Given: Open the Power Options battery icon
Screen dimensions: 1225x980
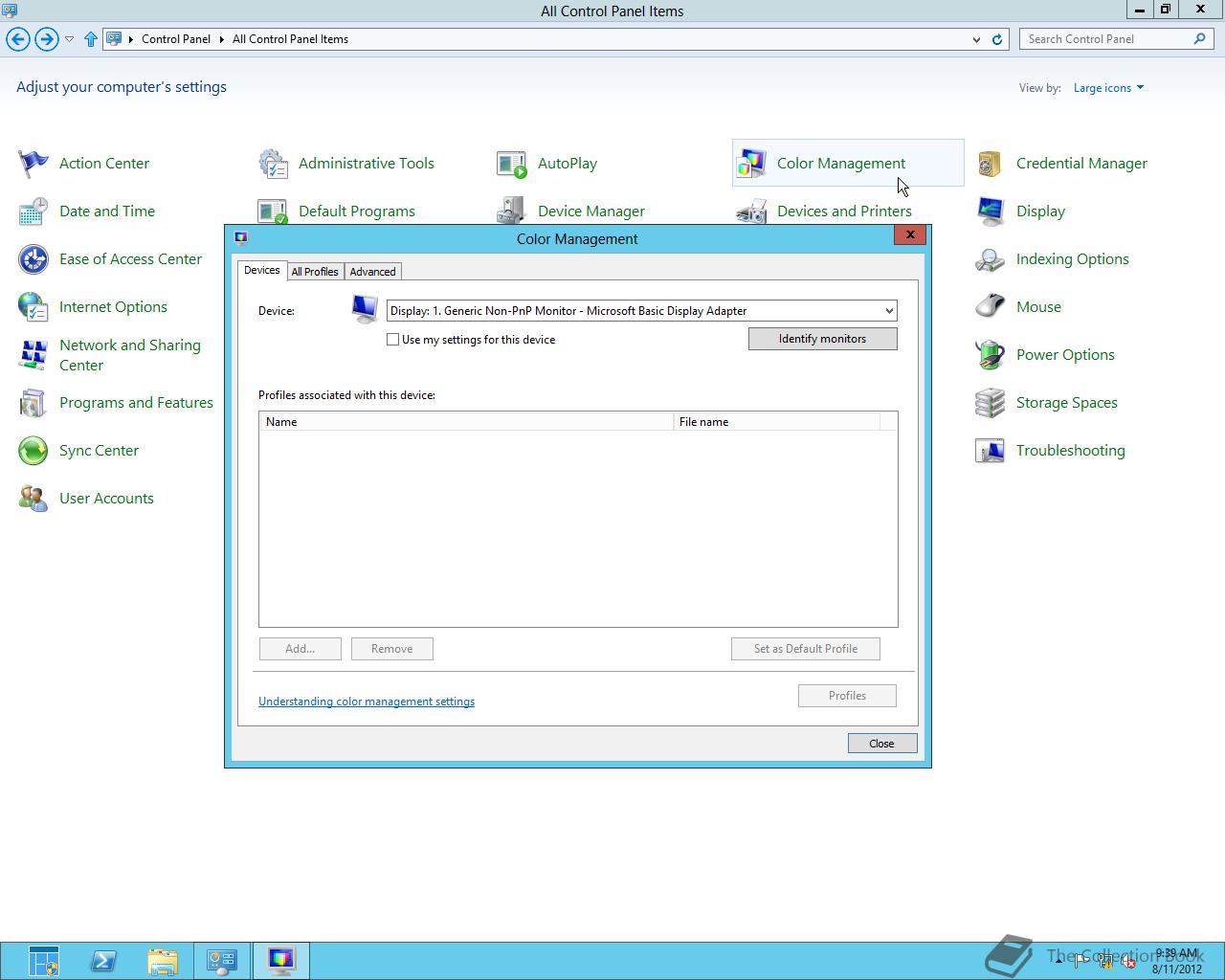Looking at the screenshot, I should [x=991, y=355].
